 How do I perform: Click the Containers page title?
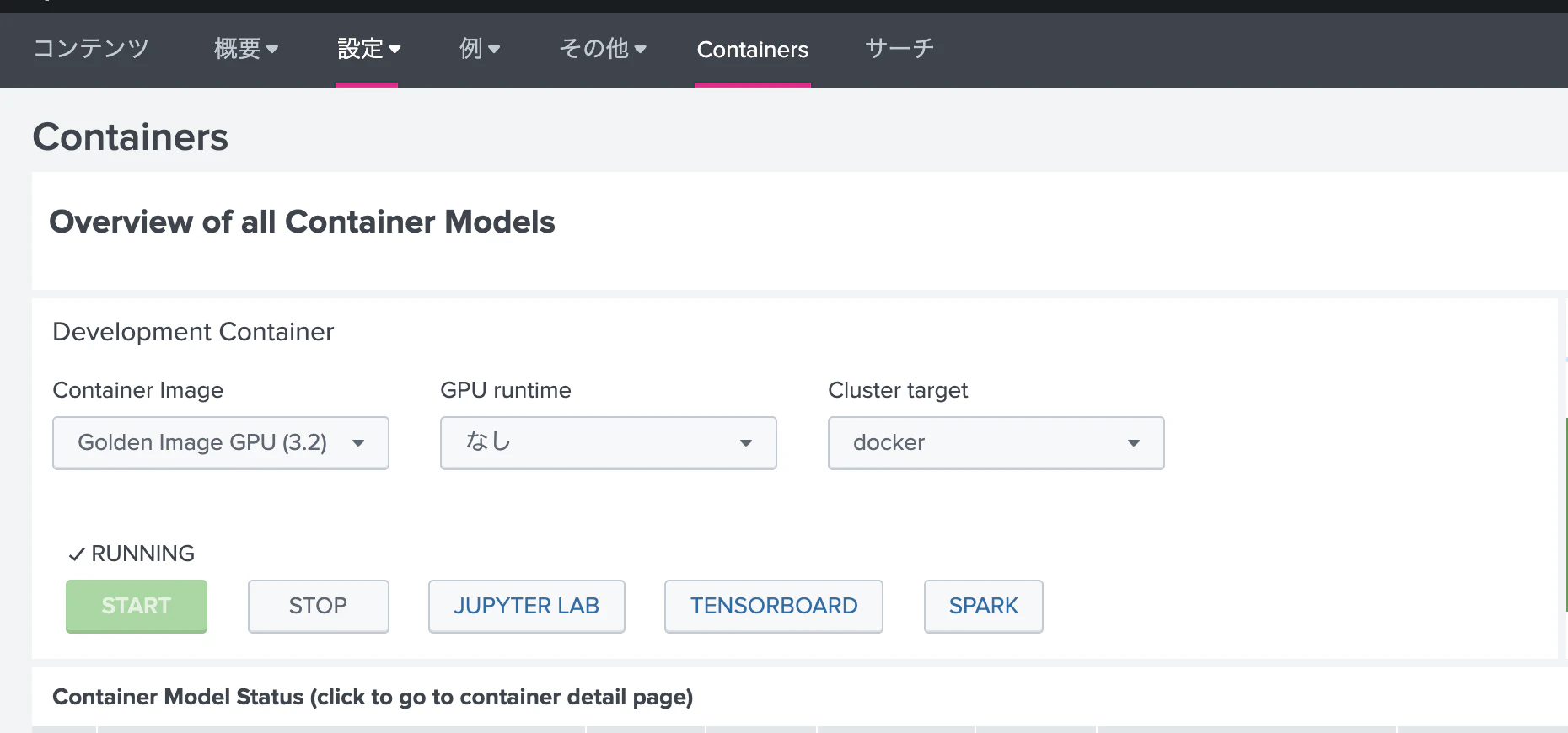coord(131,137)
